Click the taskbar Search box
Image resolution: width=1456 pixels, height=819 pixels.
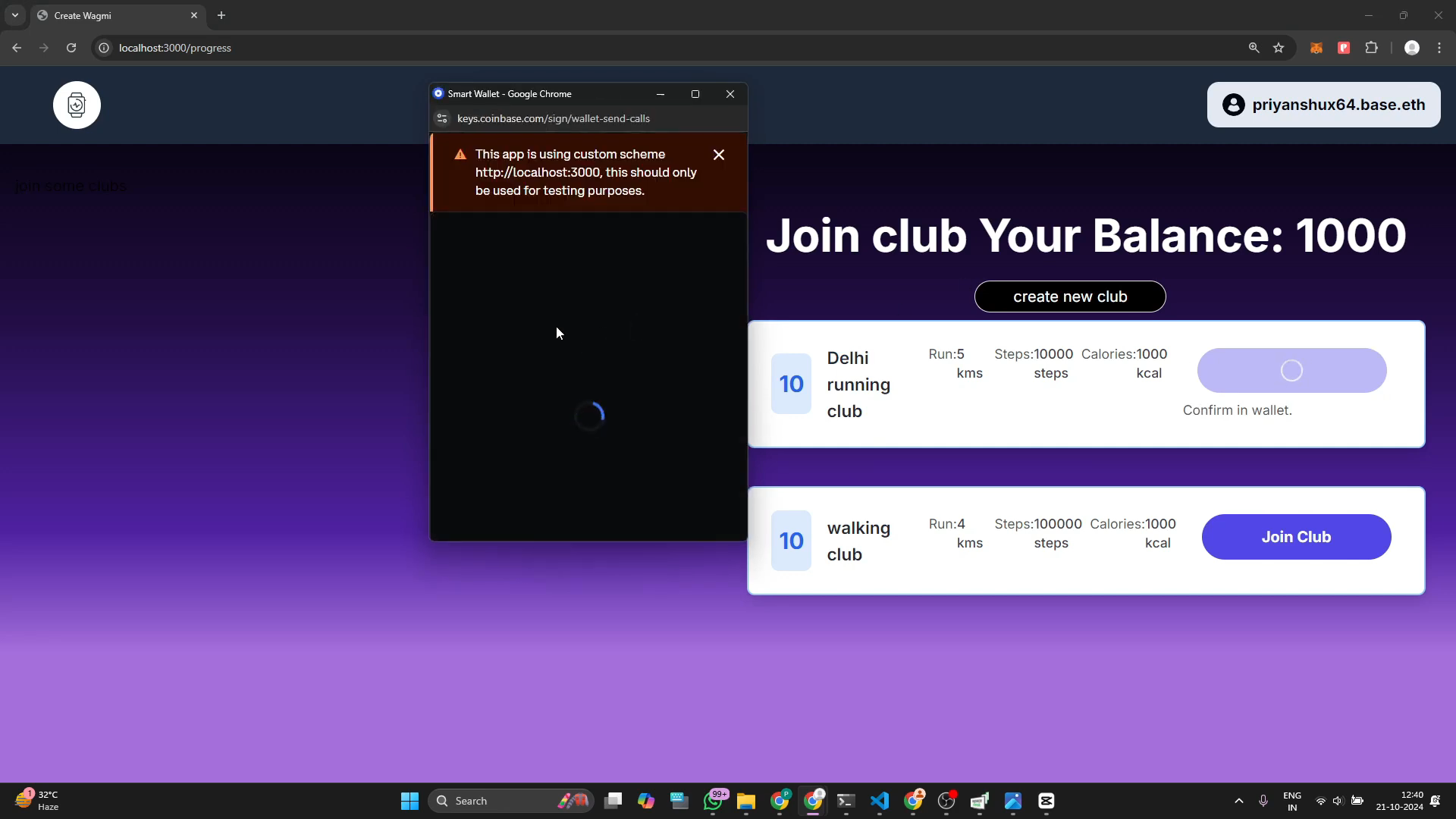point(510,801)
